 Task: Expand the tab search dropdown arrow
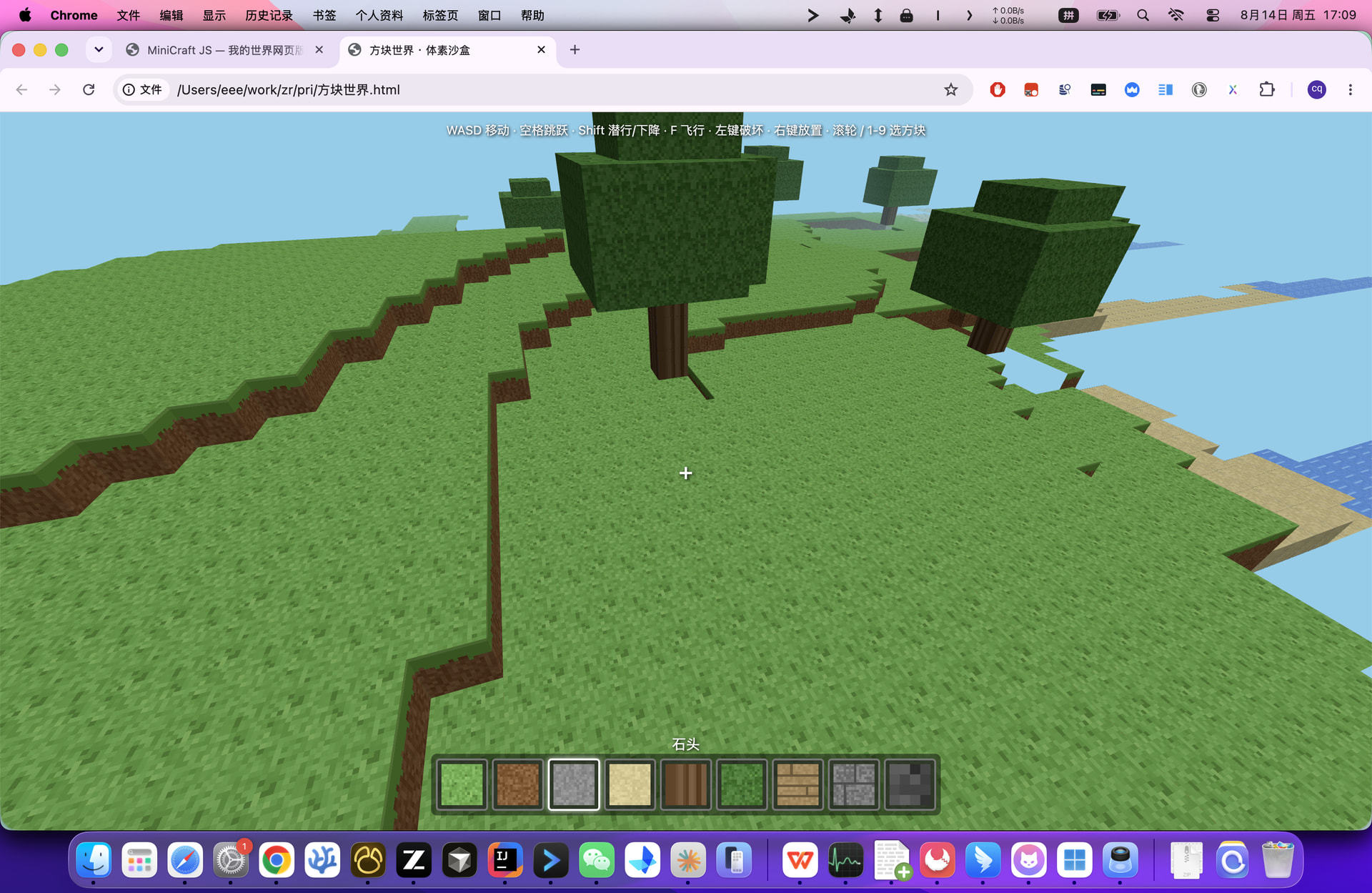coord(99,49)
